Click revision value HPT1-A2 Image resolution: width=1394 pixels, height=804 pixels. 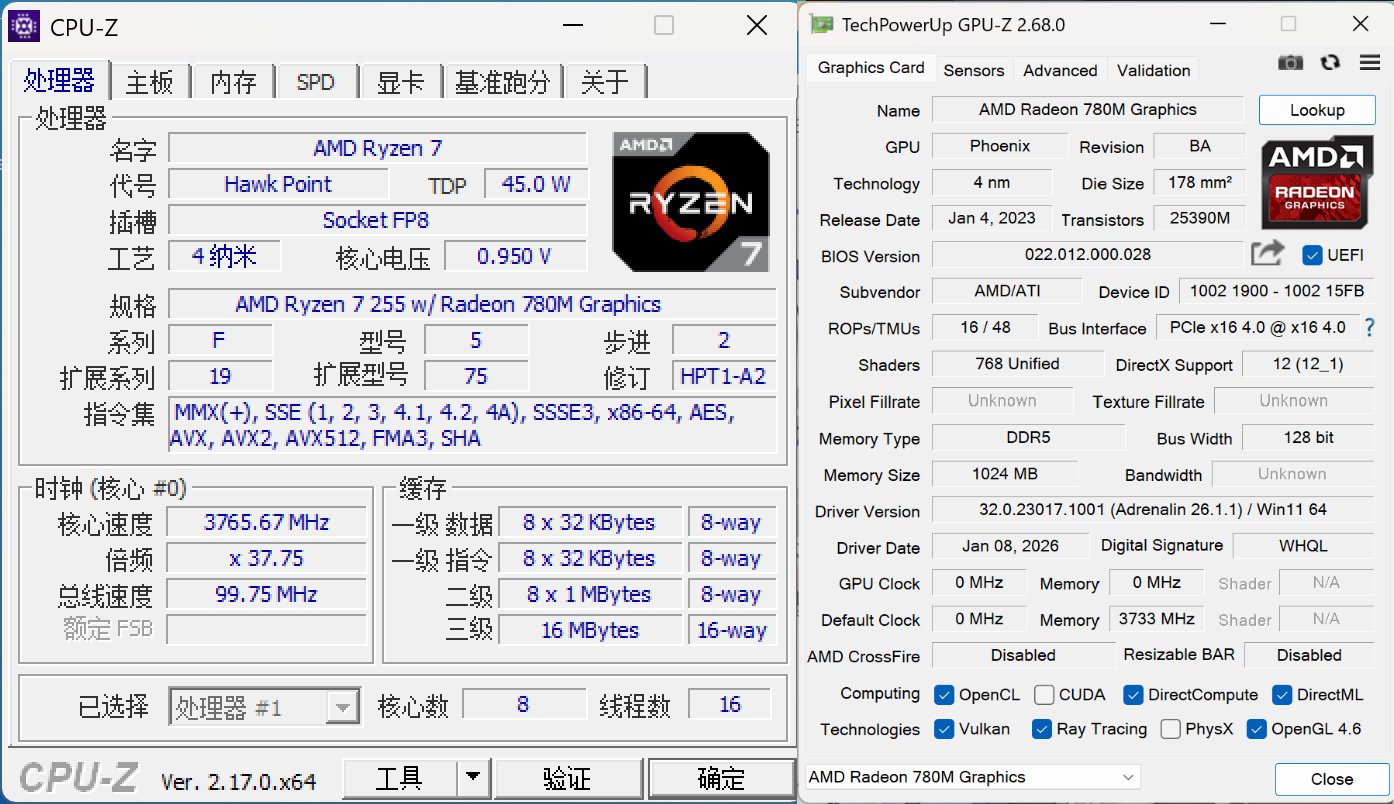click(x=723, y=376)
